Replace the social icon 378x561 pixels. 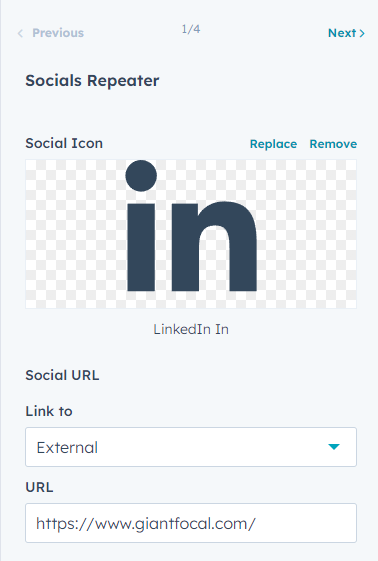(x=273, y=144)
